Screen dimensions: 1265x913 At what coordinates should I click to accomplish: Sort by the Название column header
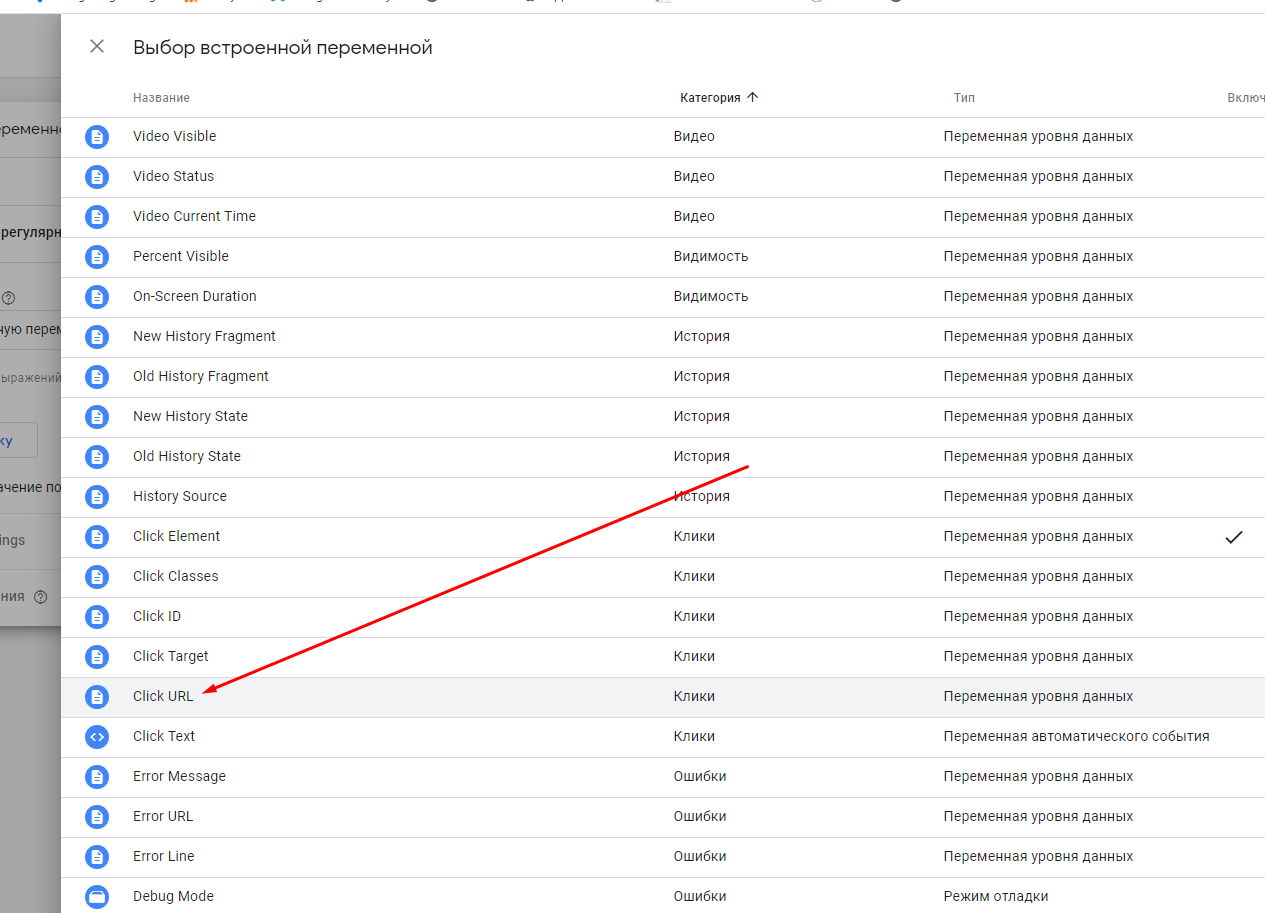161,98
